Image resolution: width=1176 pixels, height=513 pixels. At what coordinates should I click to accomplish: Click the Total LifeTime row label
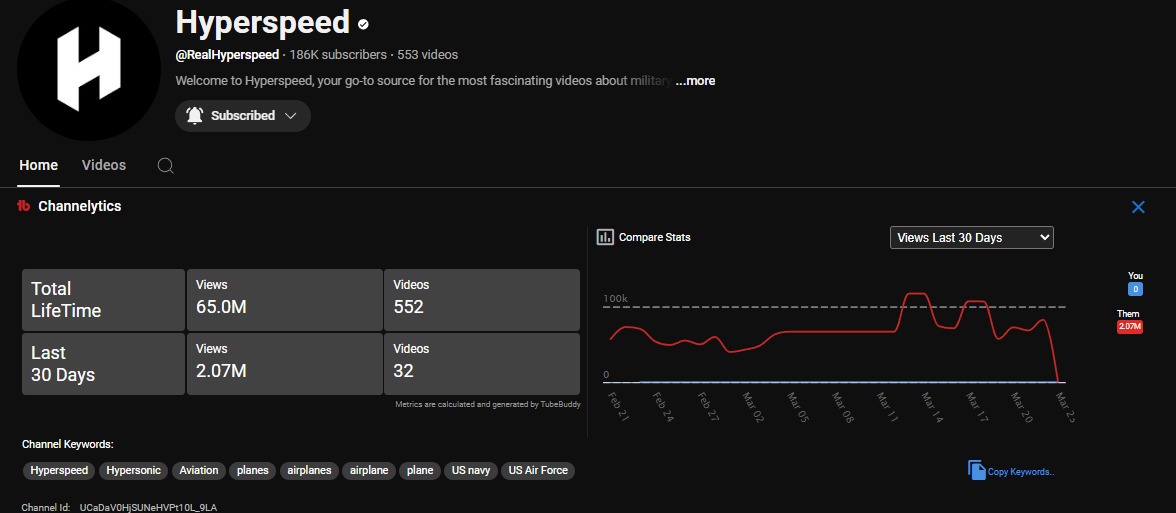click(x=104, y=300)
